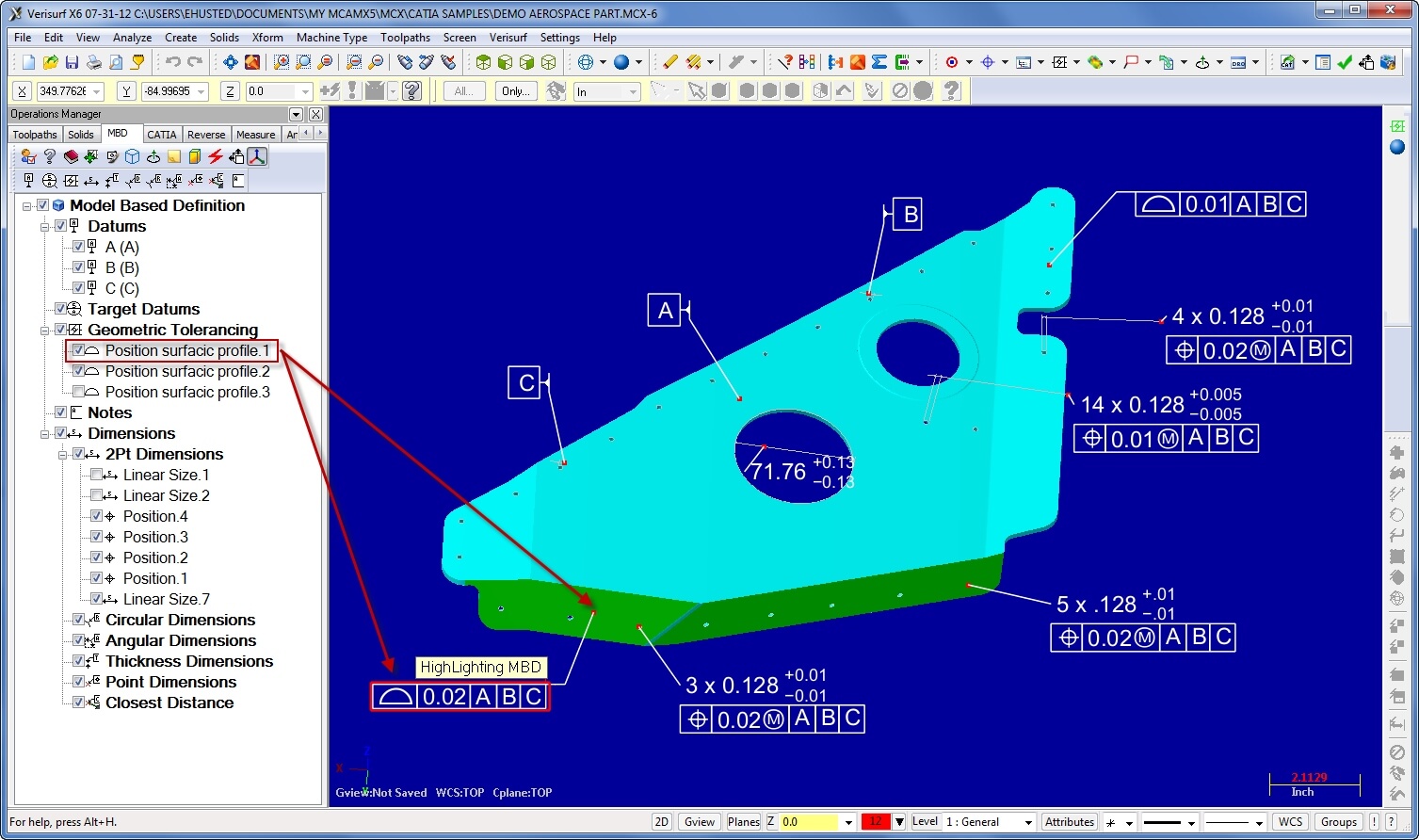Click the datum A flag icon in MBD toolbar
This screenshot has width=1419, height=840.
point(28,181)
